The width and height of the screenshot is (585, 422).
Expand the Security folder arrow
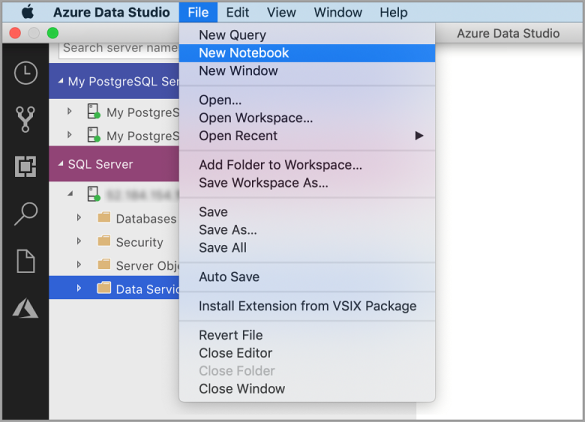[x=79, y=241]
